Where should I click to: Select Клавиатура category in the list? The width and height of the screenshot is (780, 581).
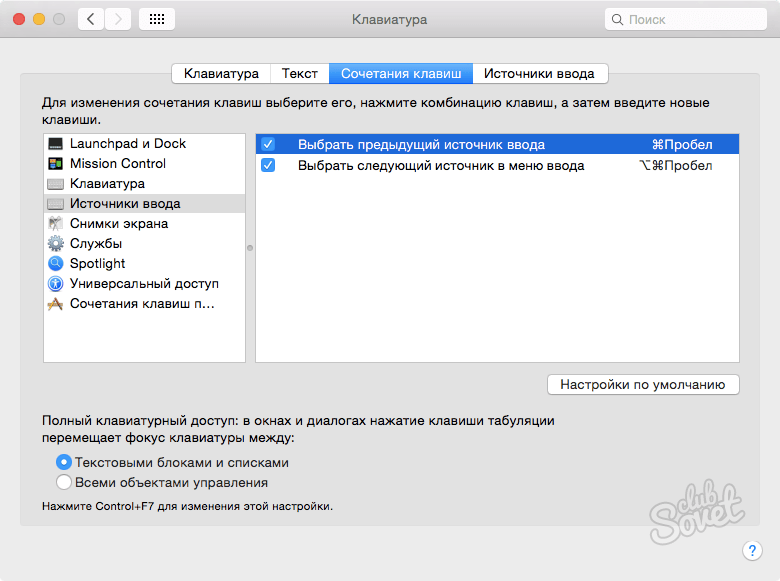click(x=144, y=184)
